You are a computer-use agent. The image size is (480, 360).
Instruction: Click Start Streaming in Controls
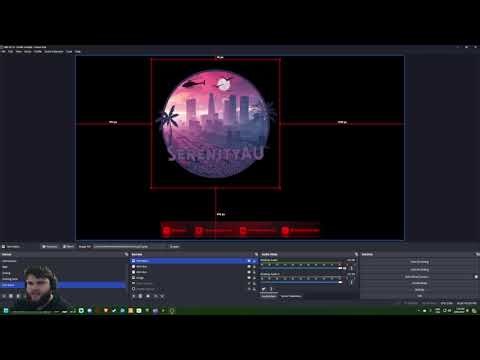coord(419,262)
